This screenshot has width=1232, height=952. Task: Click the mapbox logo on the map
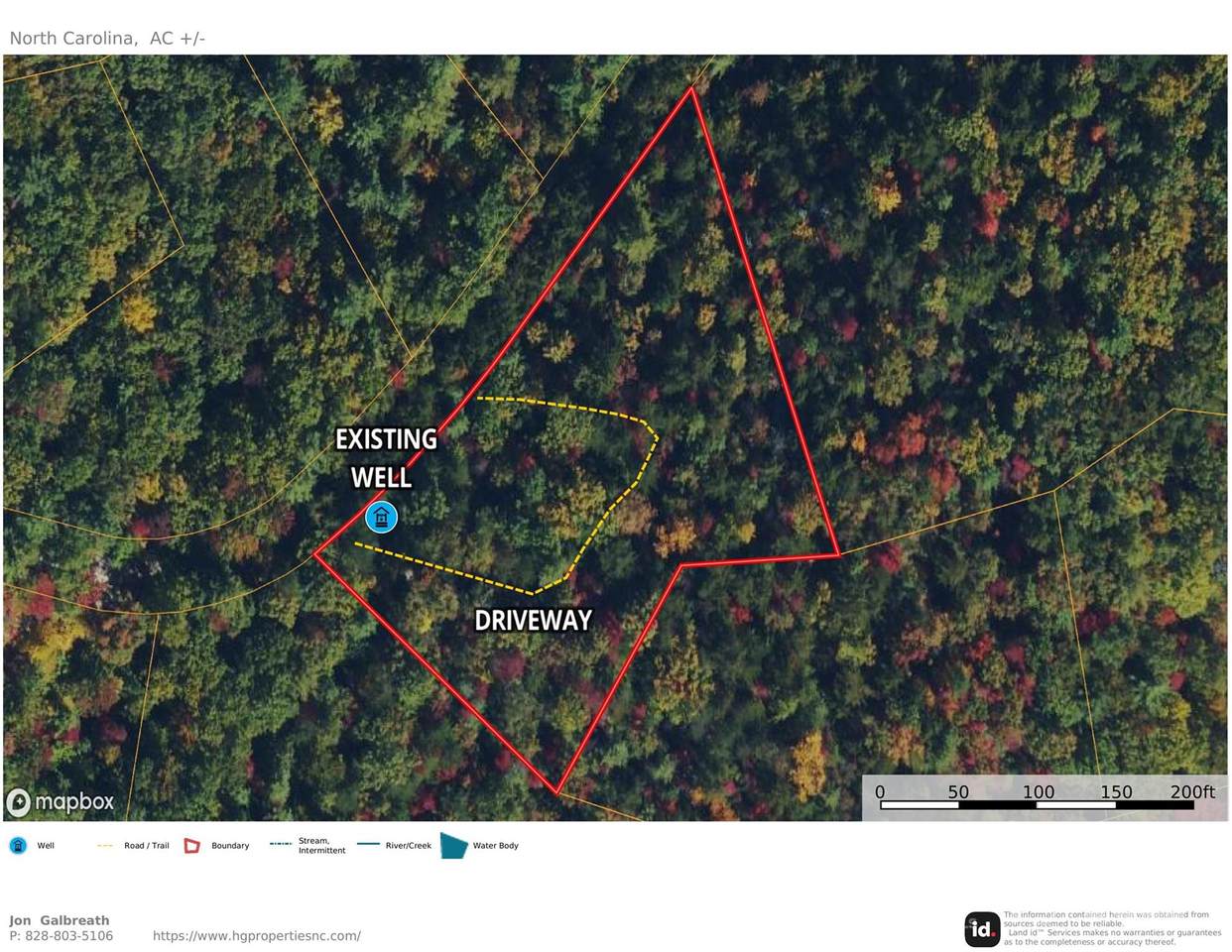click(x=61, y=801)
